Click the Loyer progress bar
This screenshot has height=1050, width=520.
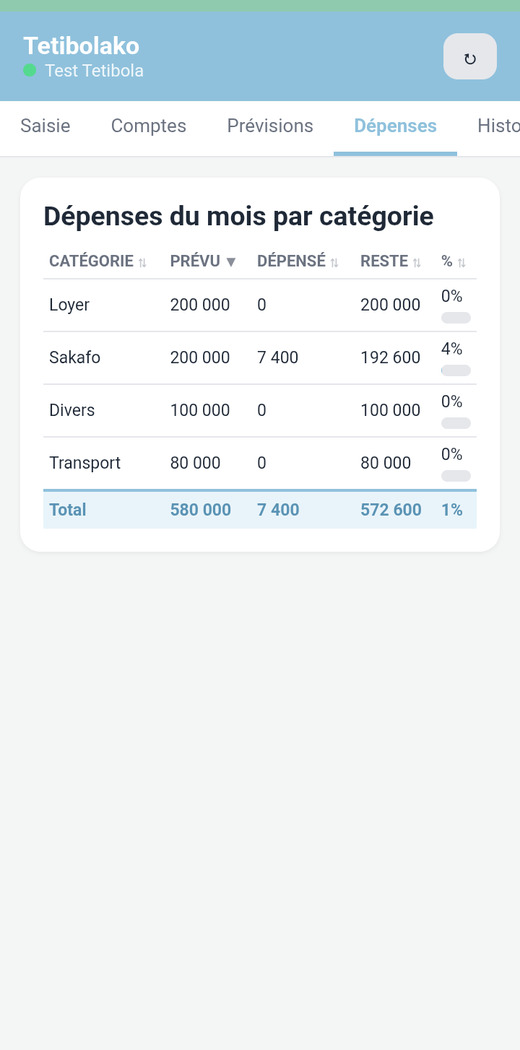click(x=456, y=317)
